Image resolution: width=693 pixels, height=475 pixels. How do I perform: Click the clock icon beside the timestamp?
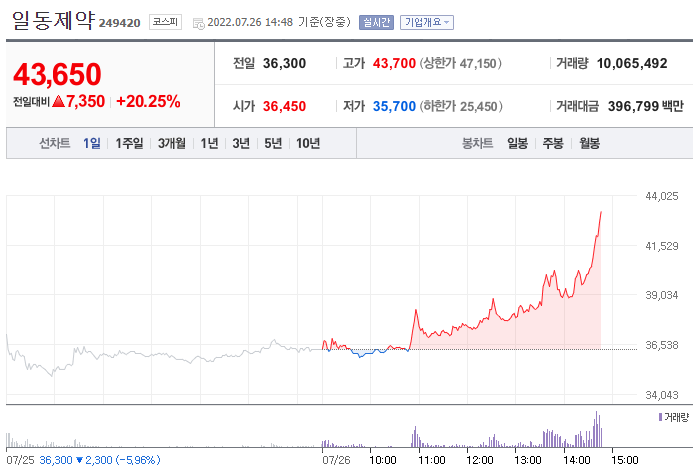click(199, 23)
